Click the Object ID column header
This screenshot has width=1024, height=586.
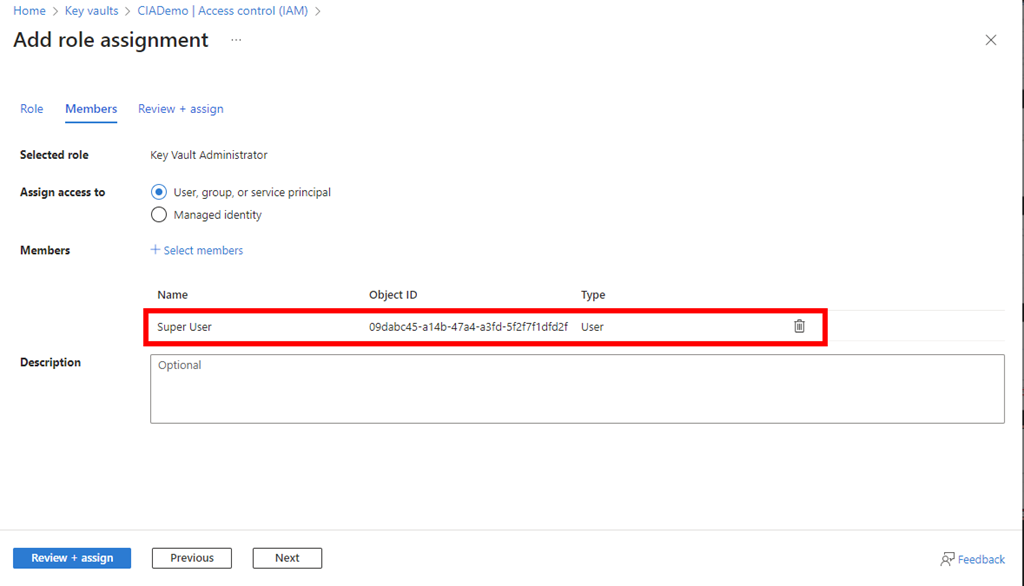pyautogui.click(x=393, y=295)
